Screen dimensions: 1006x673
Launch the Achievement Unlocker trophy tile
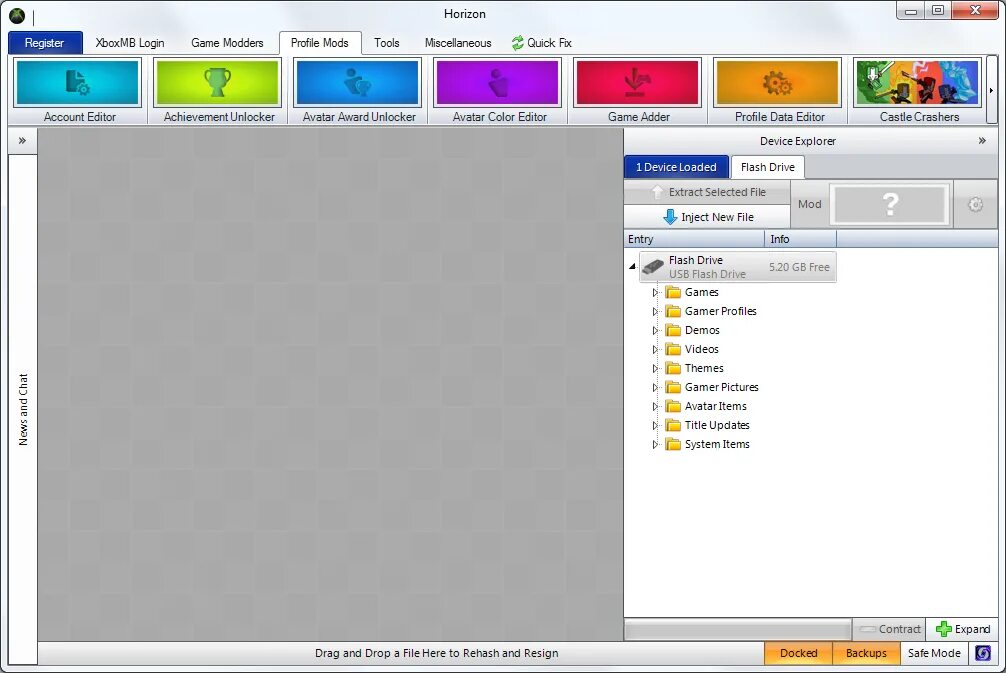(217, 90)
